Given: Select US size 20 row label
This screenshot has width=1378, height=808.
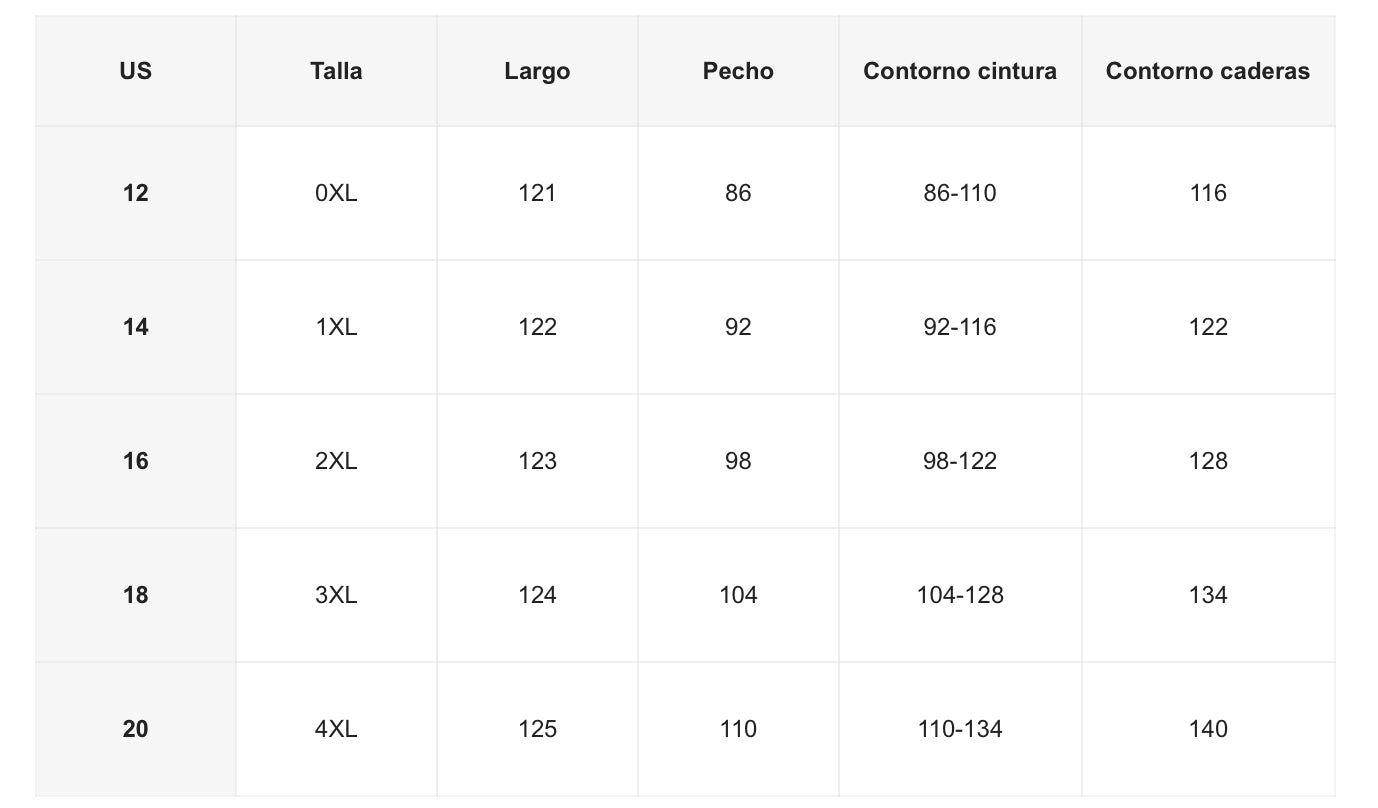Looking at the screenshot, I should point(135,729).
